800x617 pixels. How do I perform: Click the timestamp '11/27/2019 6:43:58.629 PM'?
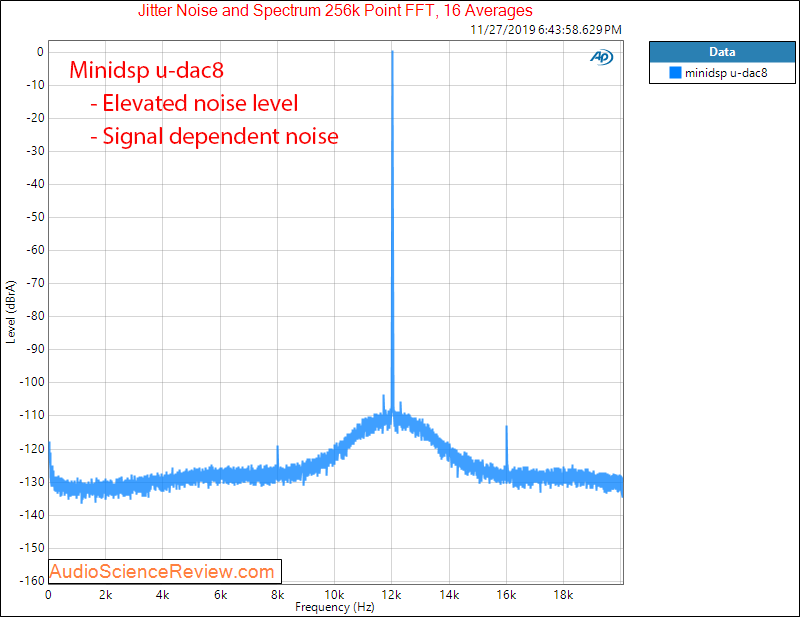click(x=545, y=30)
